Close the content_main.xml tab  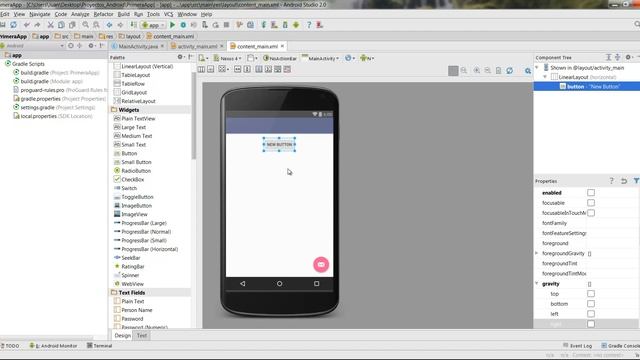click(282, 46)
